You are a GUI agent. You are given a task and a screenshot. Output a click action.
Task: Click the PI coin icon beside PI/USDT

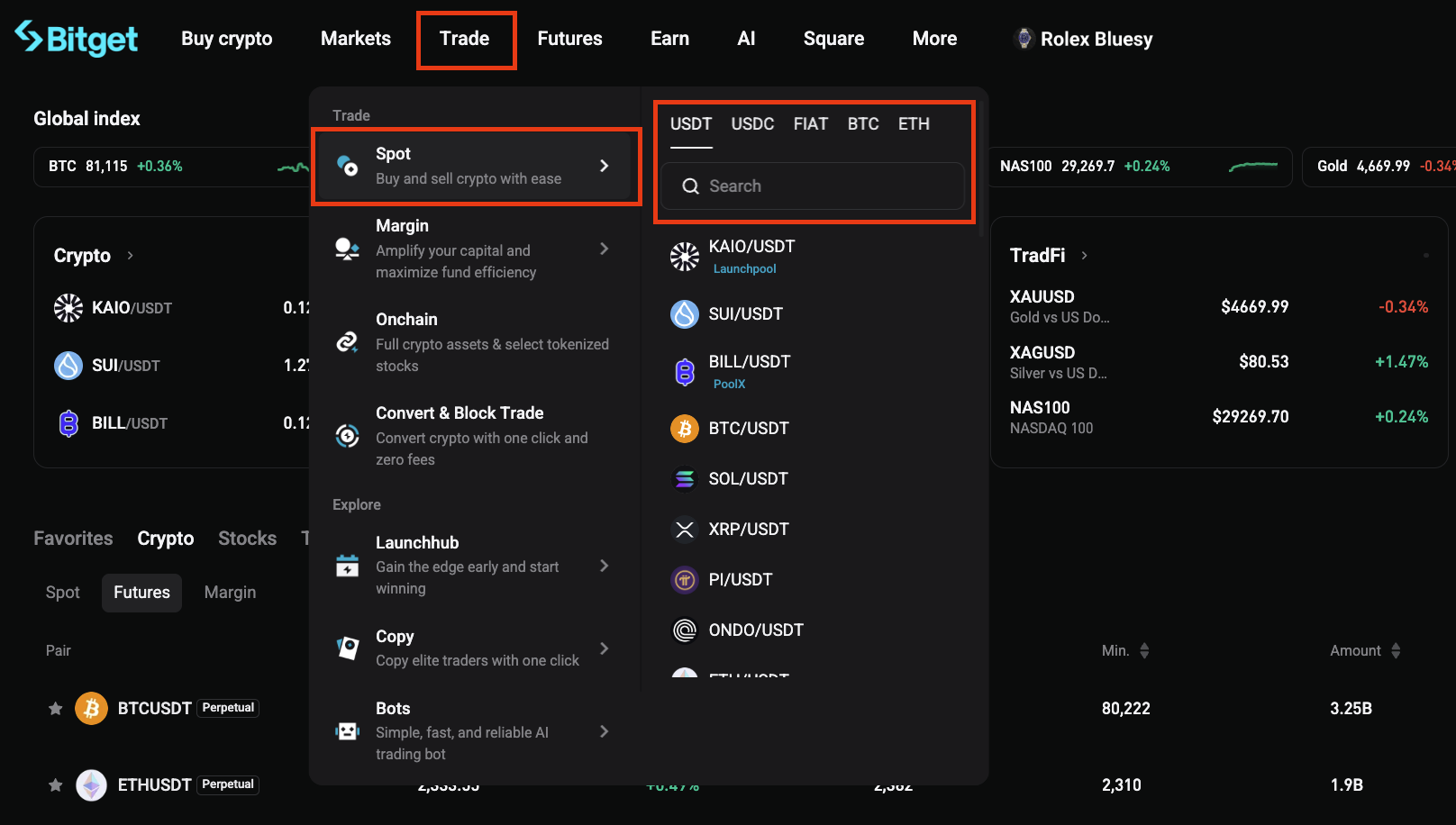tap(685, 580)
